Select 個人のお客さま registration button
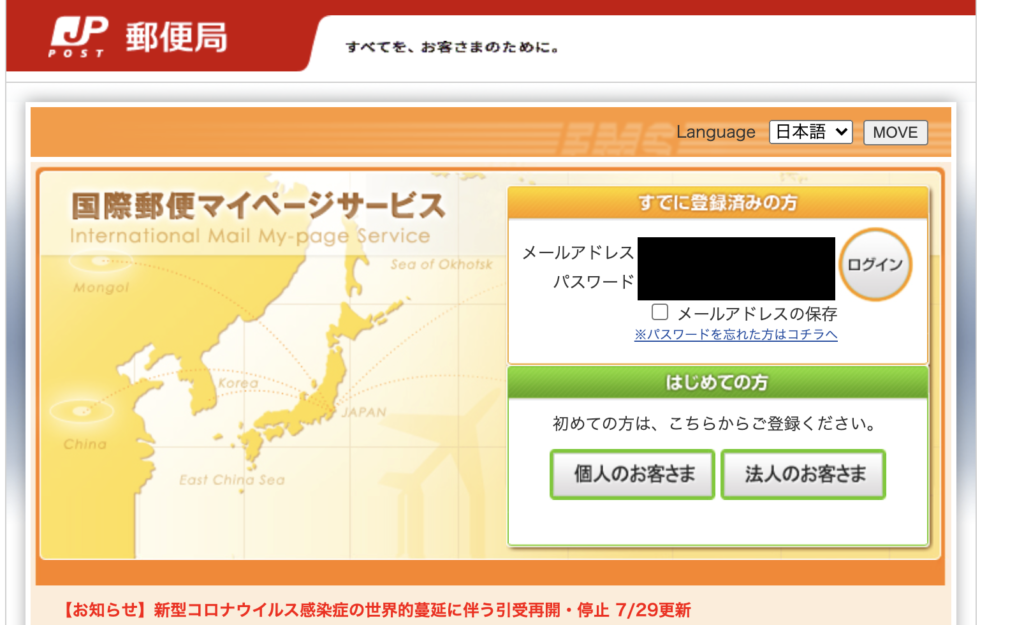Viewport: 1024px width, 625px height. coord(632,474)
